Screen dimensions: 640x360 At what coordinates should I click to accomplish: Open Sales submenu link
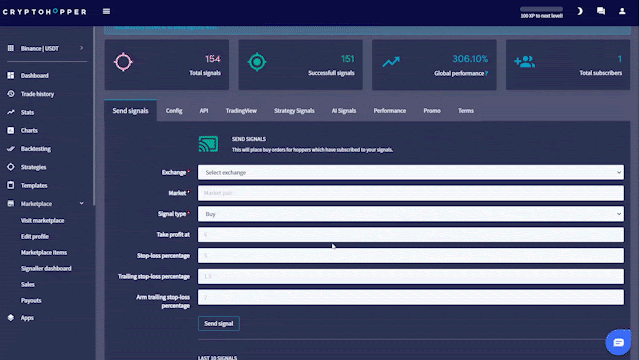[28, 284]
